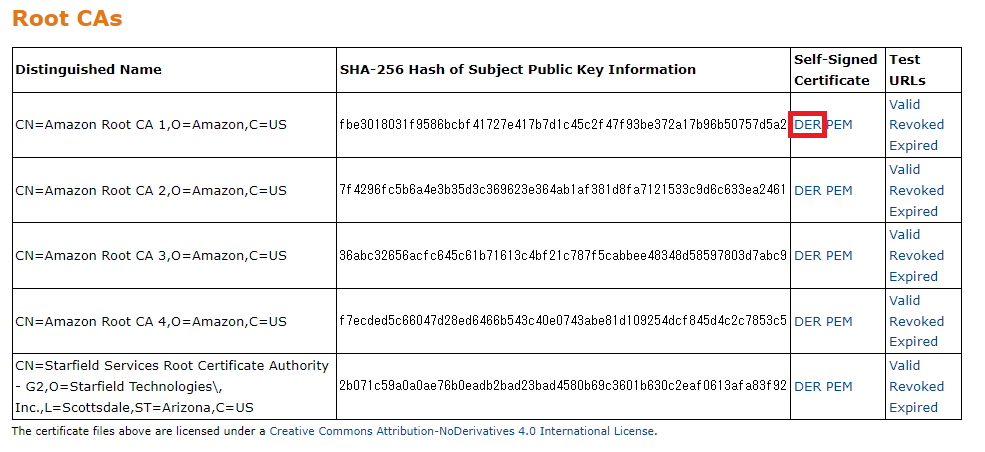
Task: Download the DER certificate for Amazon Root CA 2
Action: tap(807, 190)
